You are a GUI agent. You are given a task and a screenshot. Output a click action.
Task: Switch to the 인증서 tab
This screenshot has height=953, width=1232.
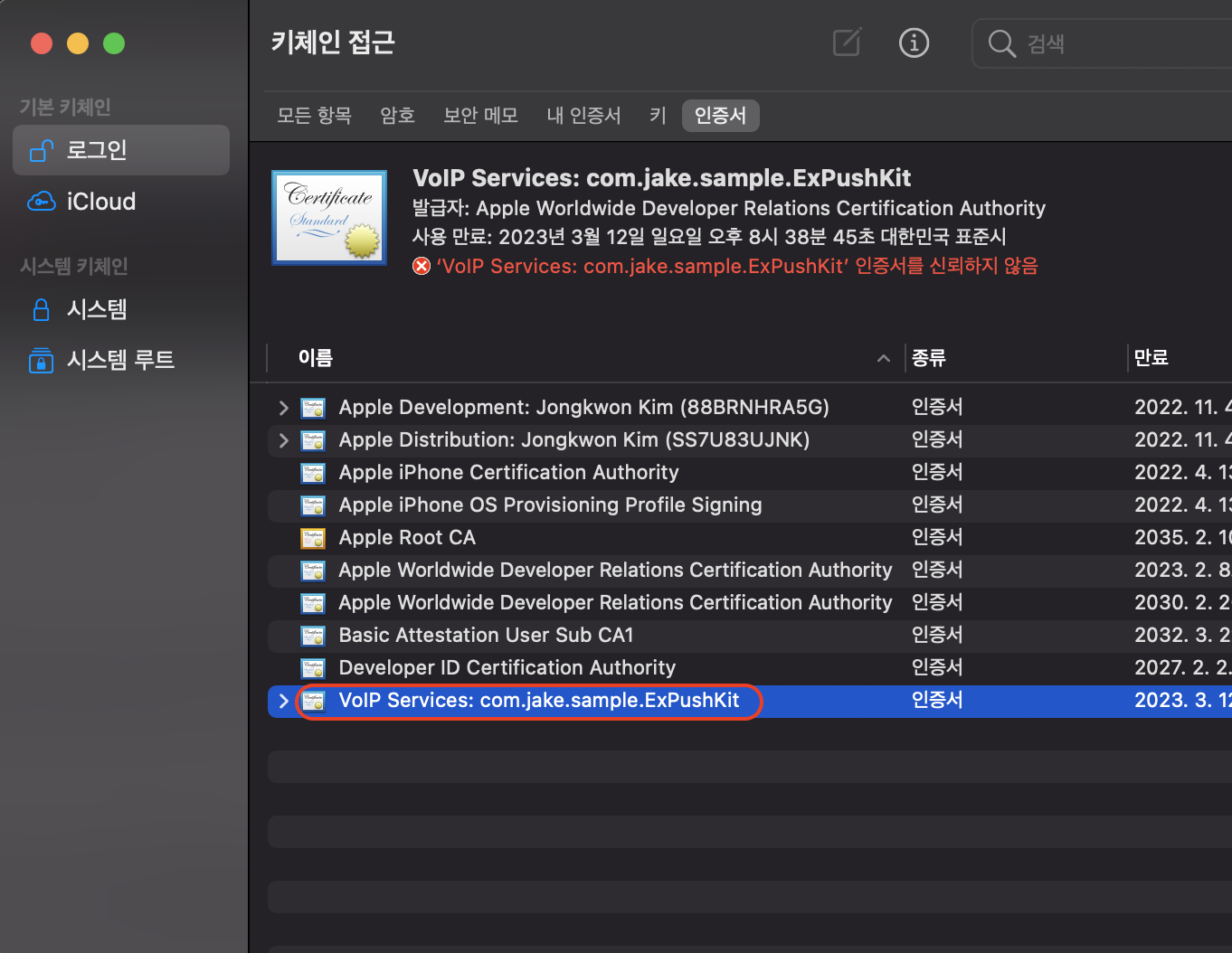point(721,116)
